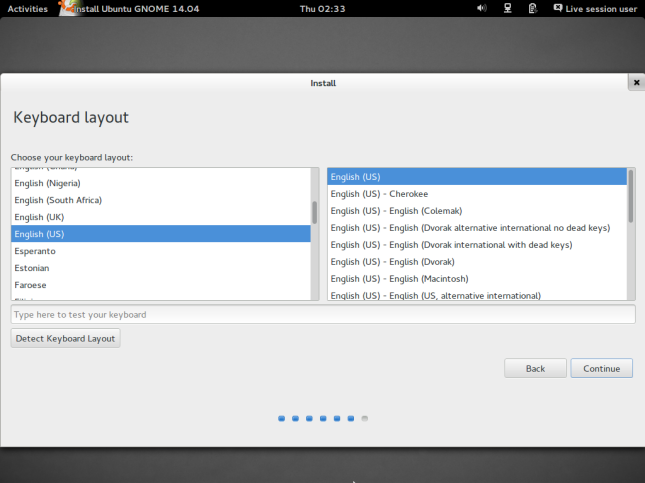Select English (Dvorak) variant
The height and width of the screenshot is (483, 645).
(x=392, y=262)
